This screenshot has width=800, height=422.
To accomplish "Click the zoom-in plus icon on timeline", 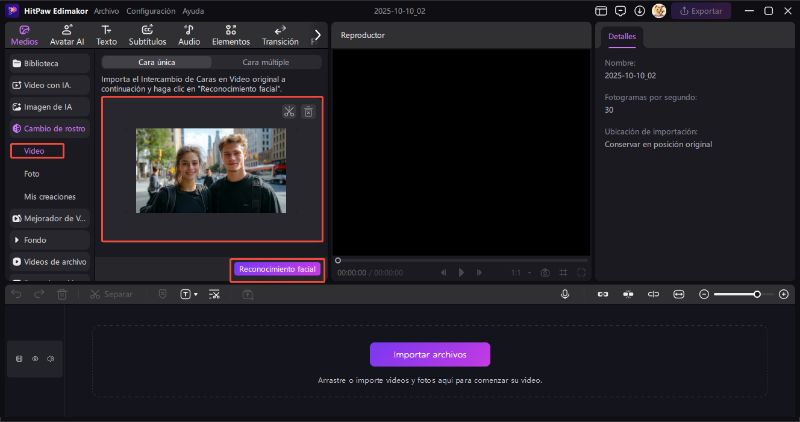I will click(783, 294).
